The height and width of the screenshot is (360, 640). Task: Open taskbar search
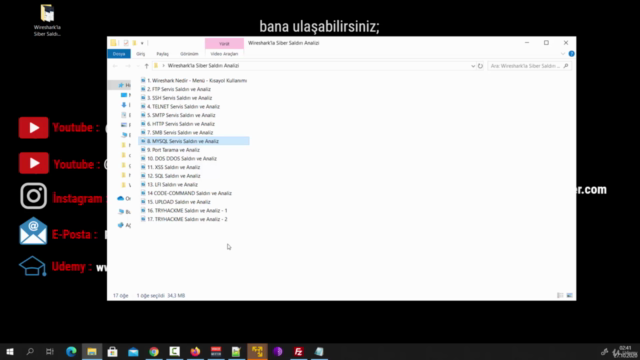(x=30, y=351)
